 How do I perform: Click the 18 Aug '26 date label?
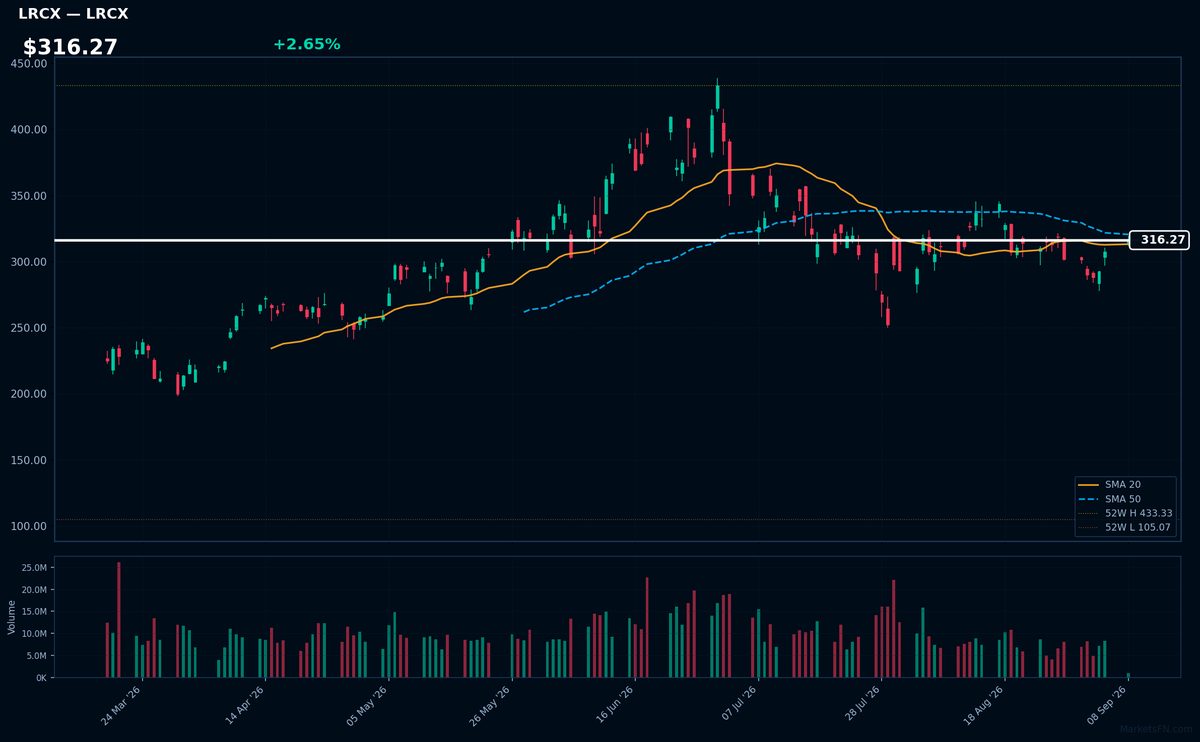(986, 706)
